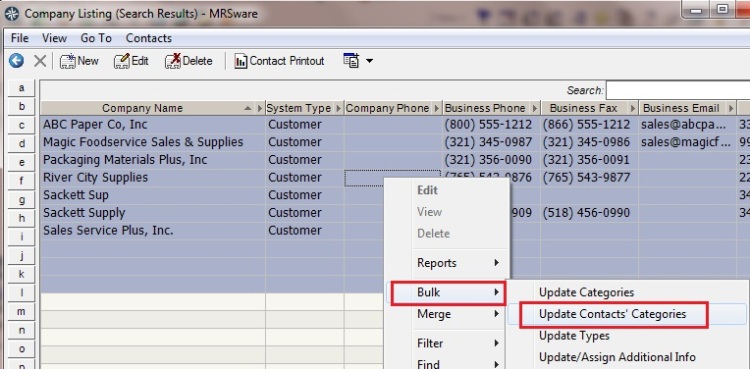Click into the Search input field
The width and height of the screenshot is (750, 369).
678,90
